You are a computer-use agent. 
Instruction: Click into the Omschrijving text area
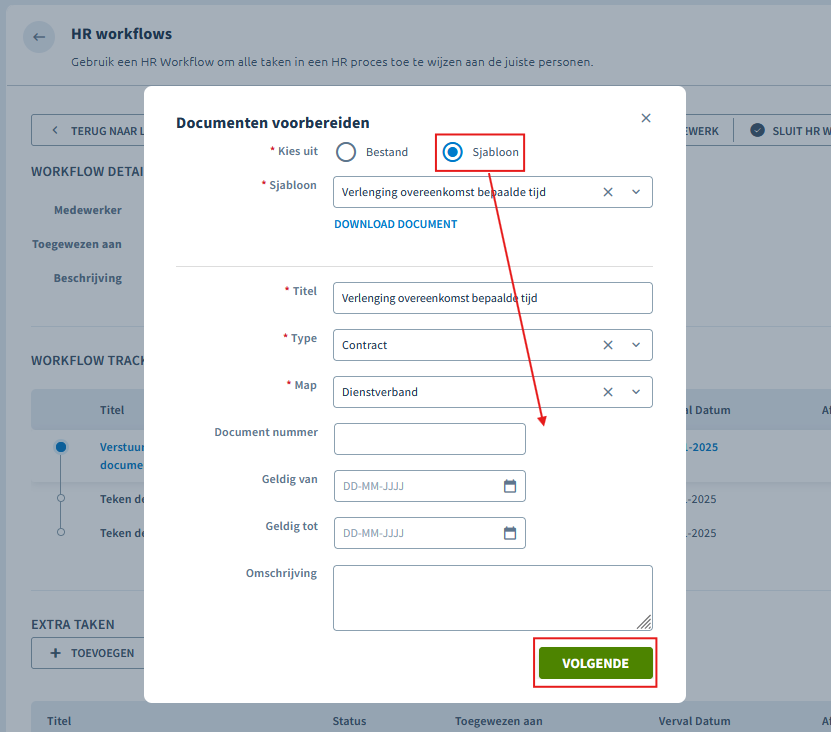click(x=493, y=598)
